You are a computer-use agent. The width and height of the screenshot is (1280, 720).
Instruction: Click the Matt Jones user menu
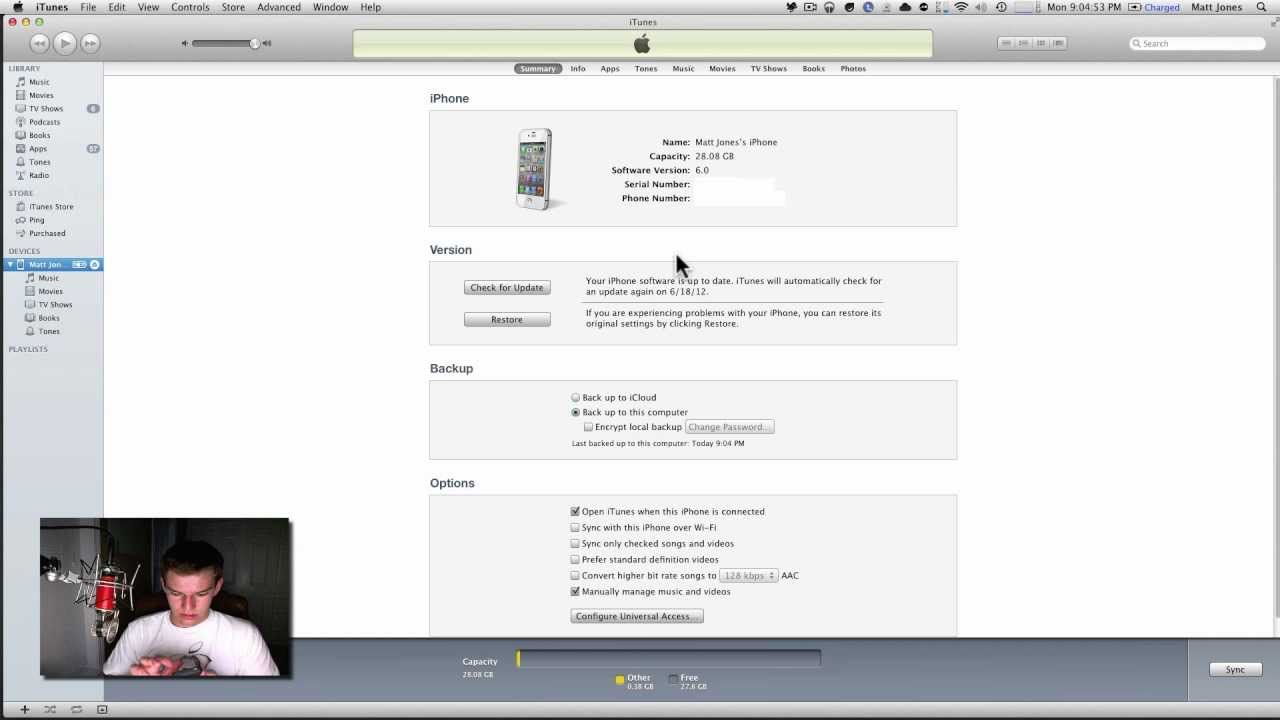point(1216,7)
